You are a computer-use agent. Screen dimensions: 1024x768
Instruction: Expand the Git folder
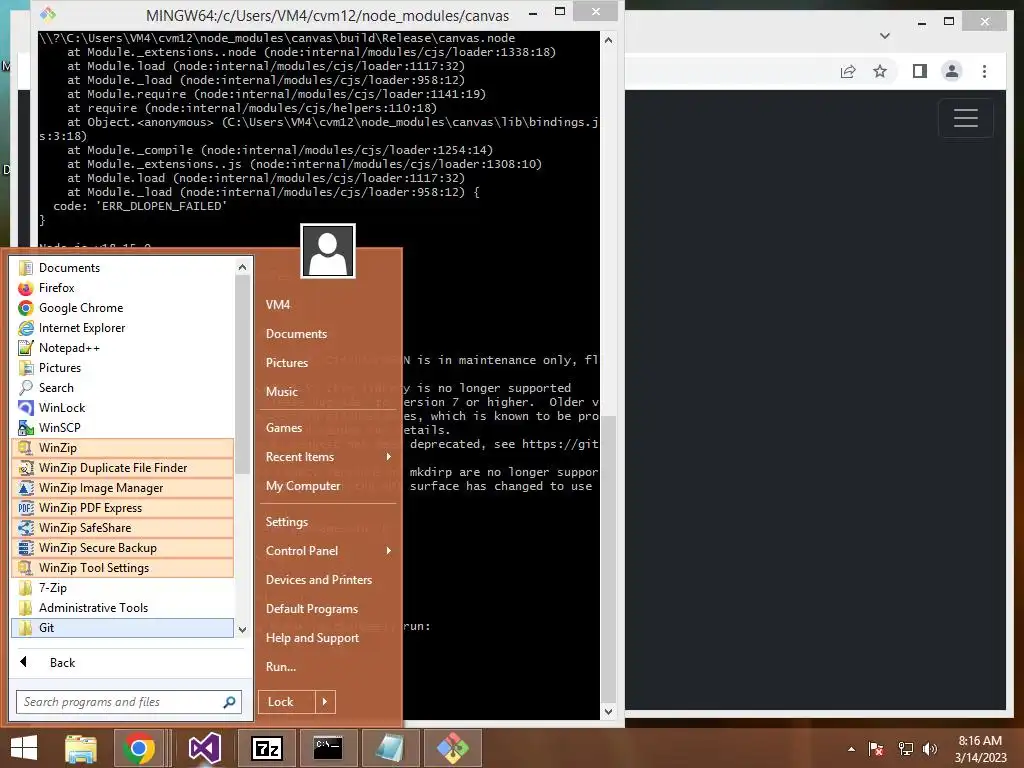click(x=122, y=628)
